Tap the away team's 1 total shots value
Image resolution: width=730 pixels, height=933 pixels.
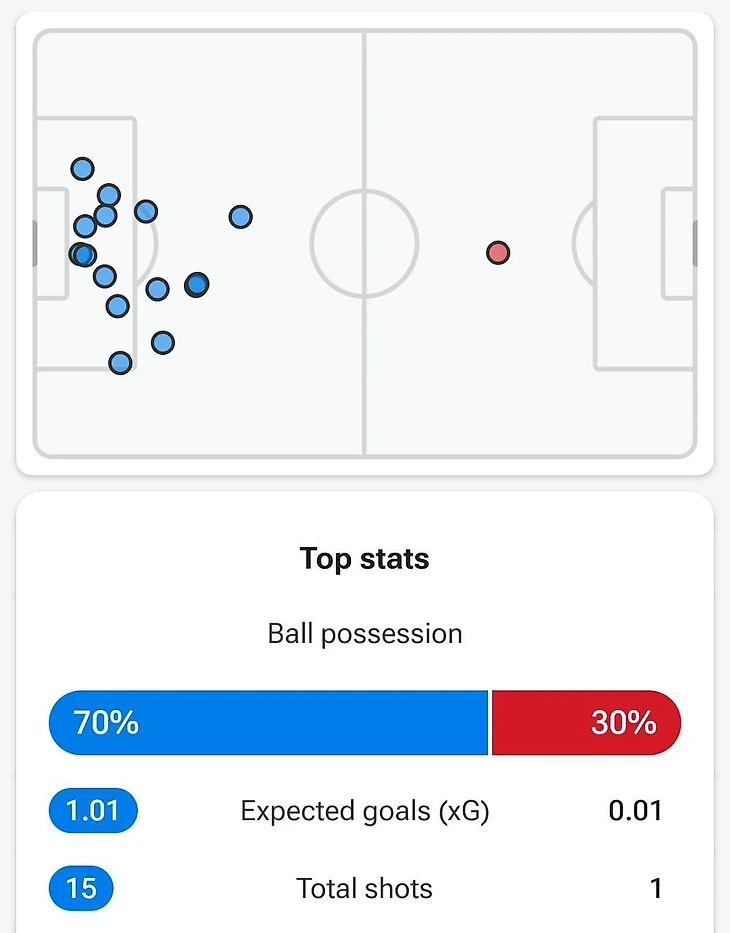[655, 888]
